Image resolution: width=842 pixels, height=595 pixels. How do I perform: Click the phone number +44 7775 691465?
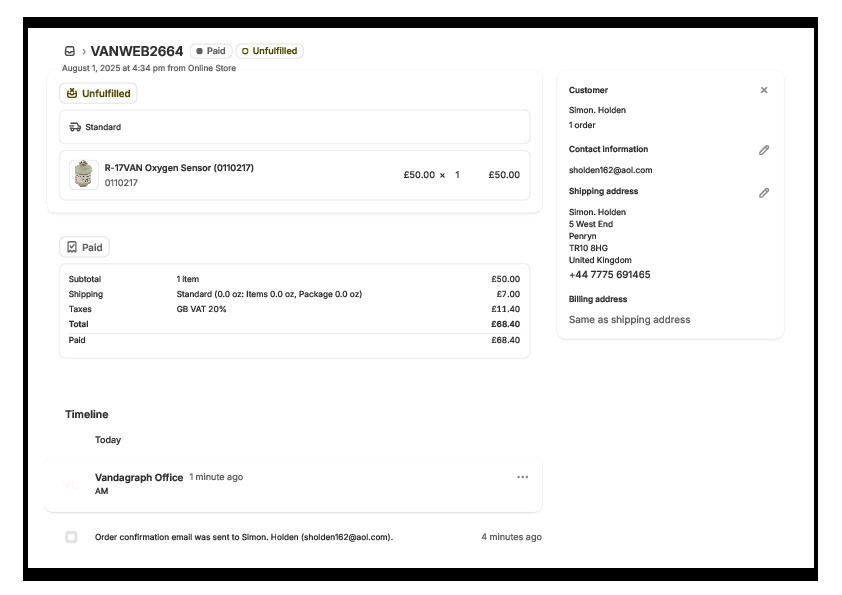tap(609, 275)
